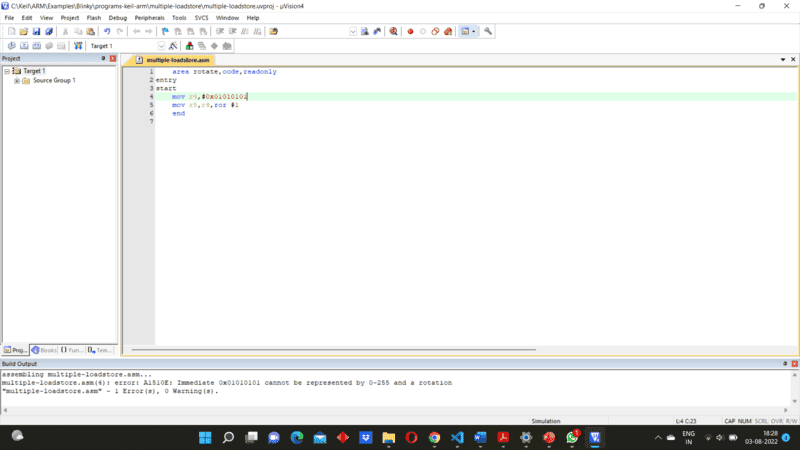Insert a breakpoint with red dot

tap(410, 32)
